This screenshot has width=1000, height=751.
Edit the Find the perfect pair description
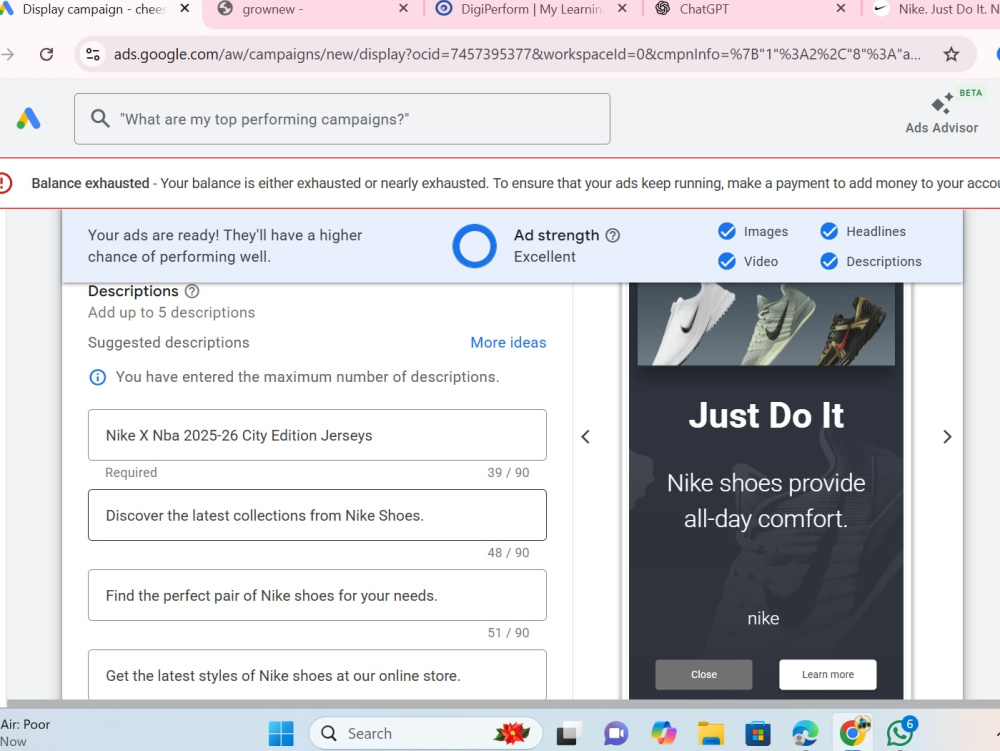(317, 595)
